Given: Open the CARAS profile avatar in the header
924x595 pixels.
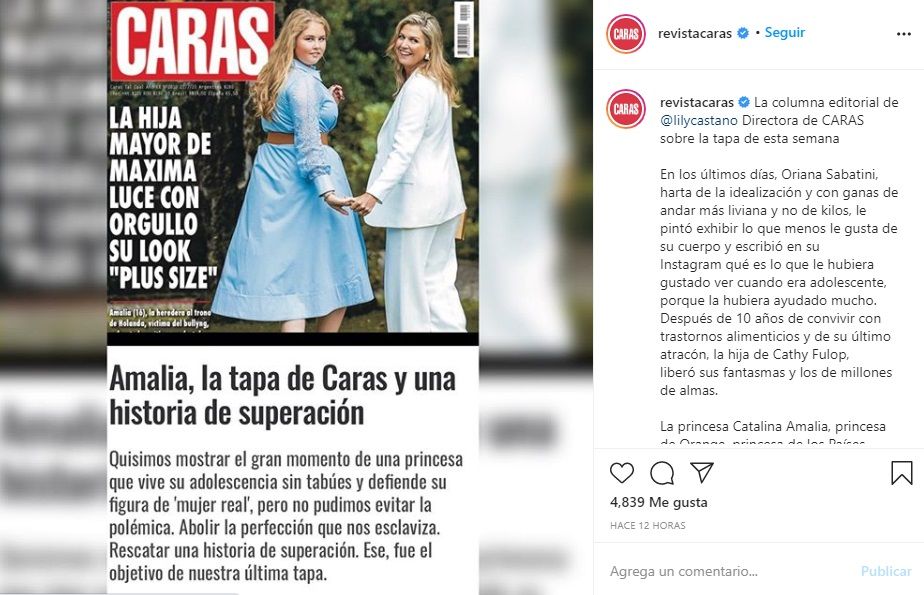Looking at the screenshot, I should coord(626,34).
